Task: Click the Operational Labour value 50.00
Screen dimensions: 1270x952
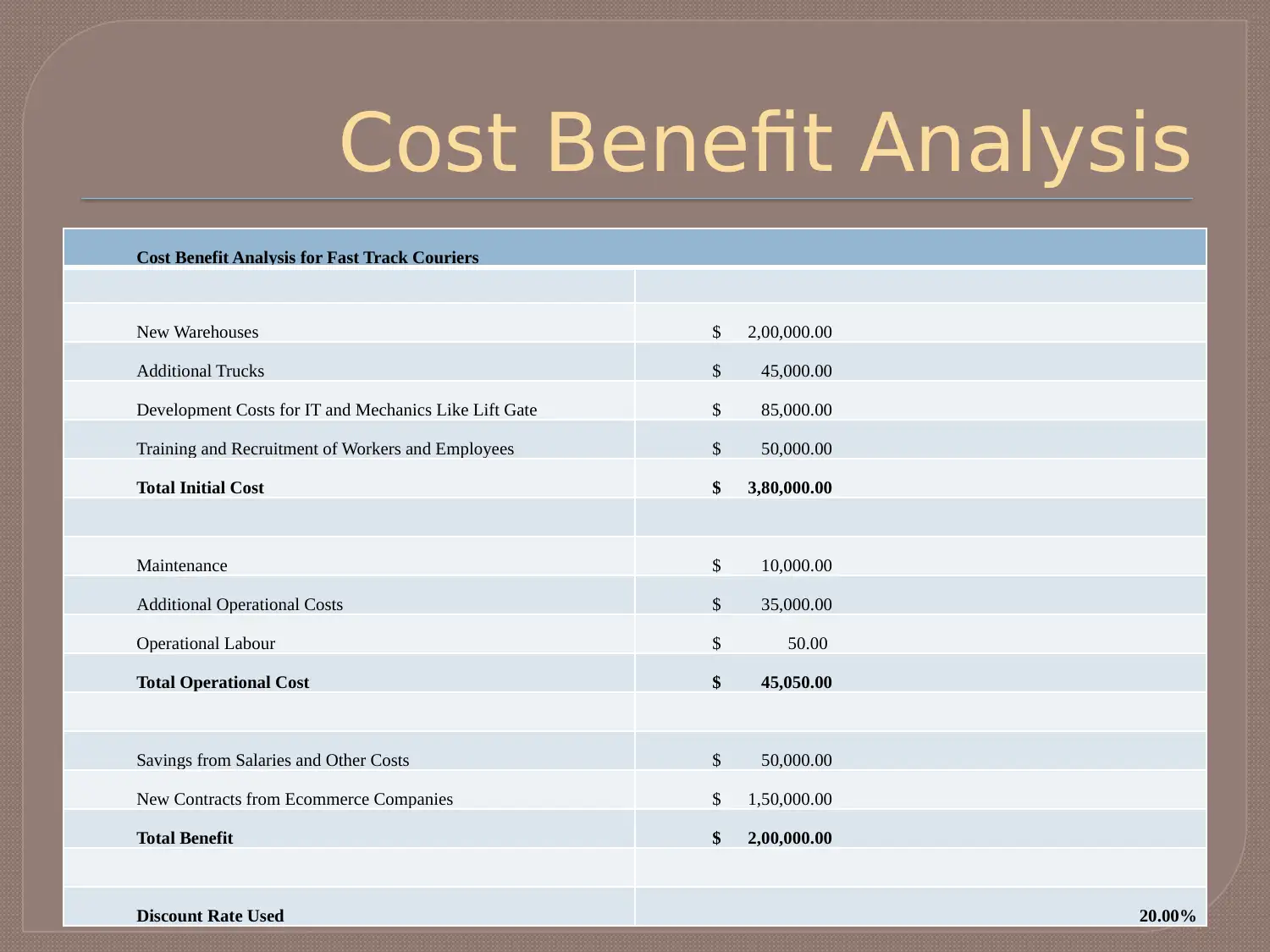Action: point(808,643)
